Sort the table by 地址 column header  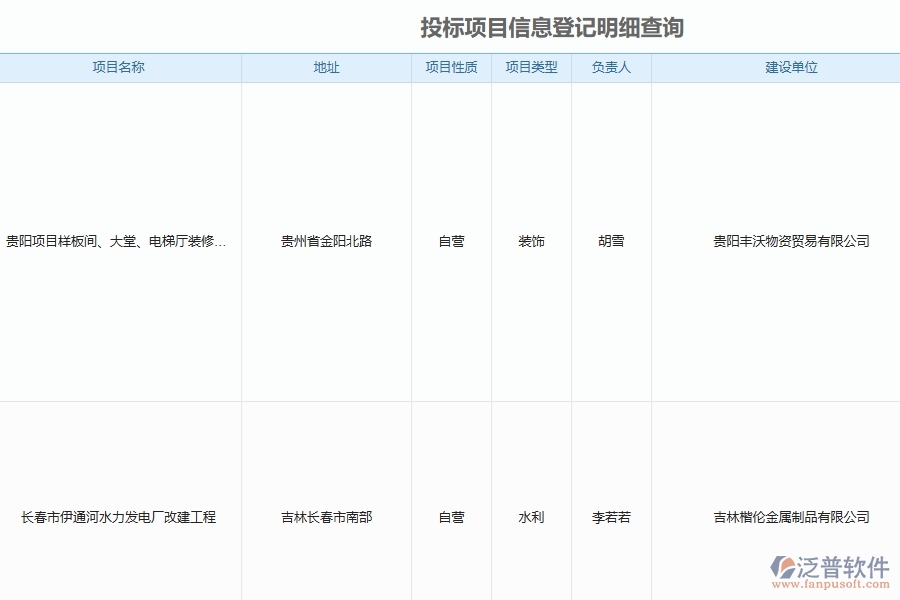point(327,67)
